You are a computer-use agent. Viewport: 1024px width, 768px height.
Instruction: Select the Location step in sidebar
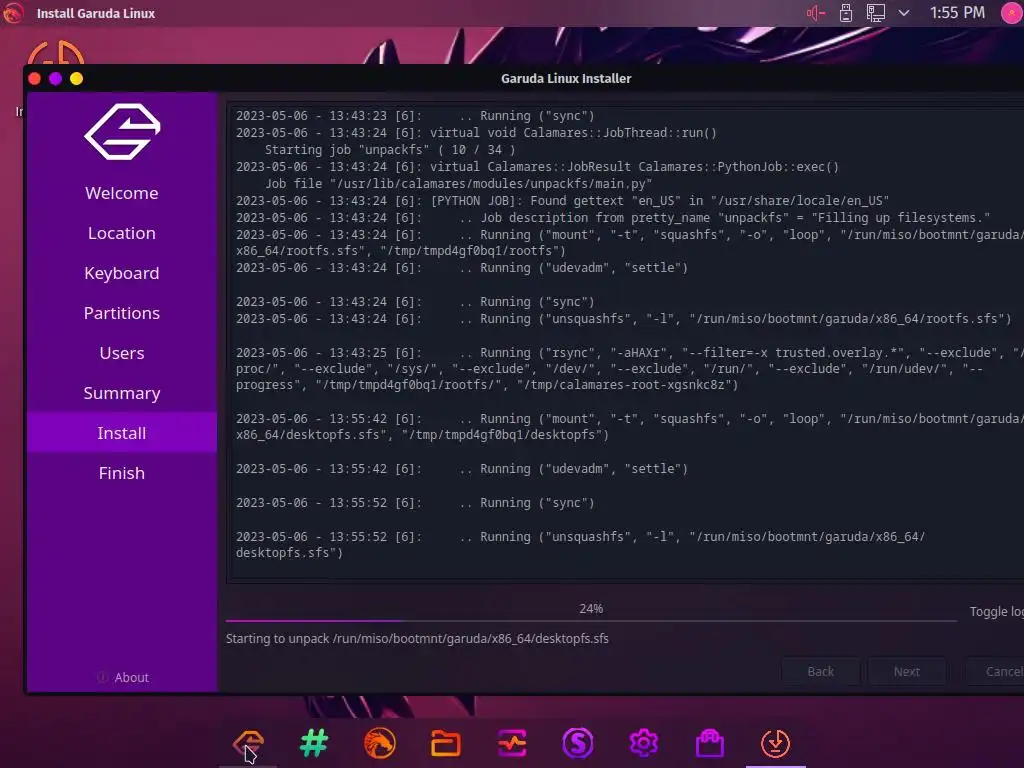pos(121,233)
